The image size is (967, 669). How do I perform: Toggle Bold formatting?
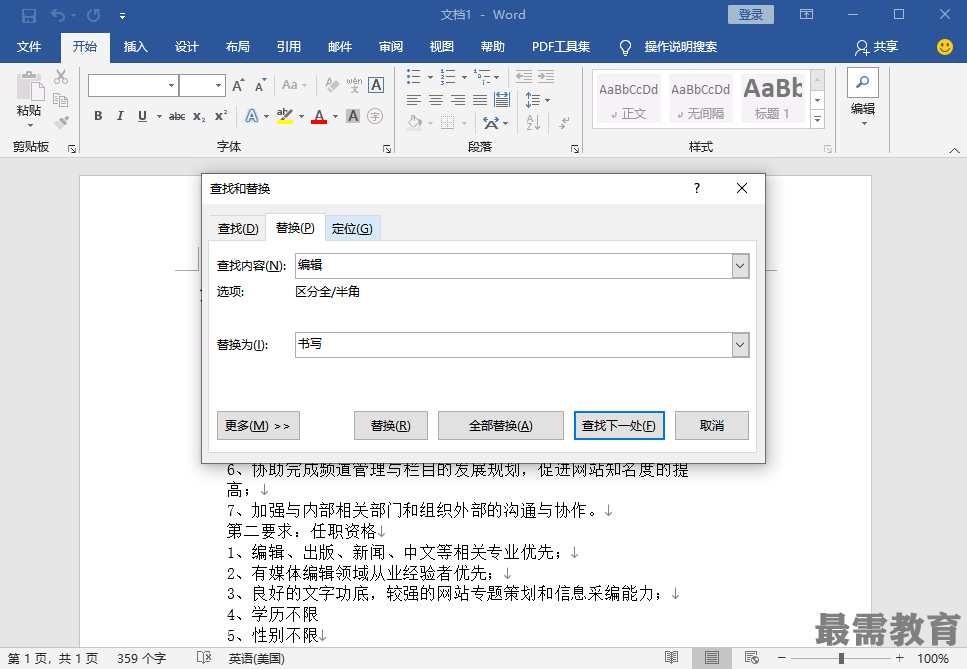click(98, 116)
